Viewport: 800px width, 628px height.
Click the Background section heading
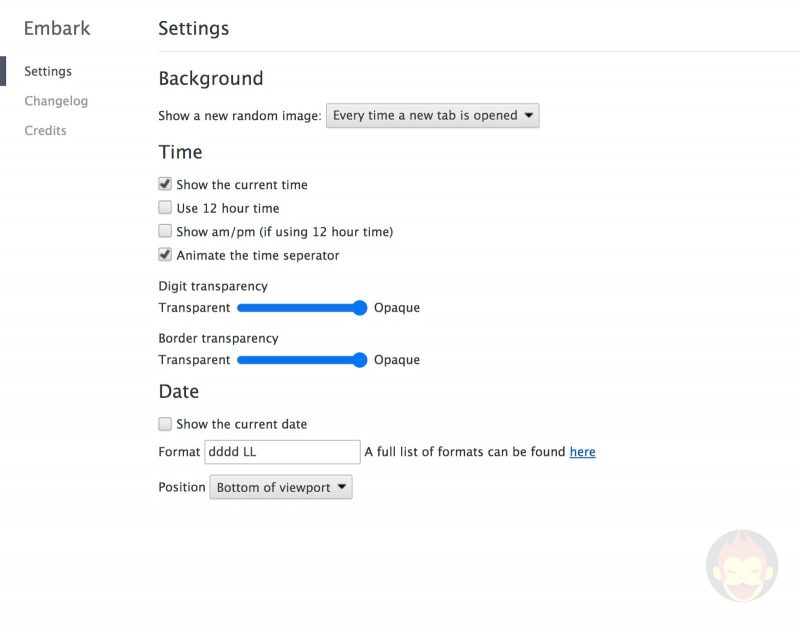210,78
